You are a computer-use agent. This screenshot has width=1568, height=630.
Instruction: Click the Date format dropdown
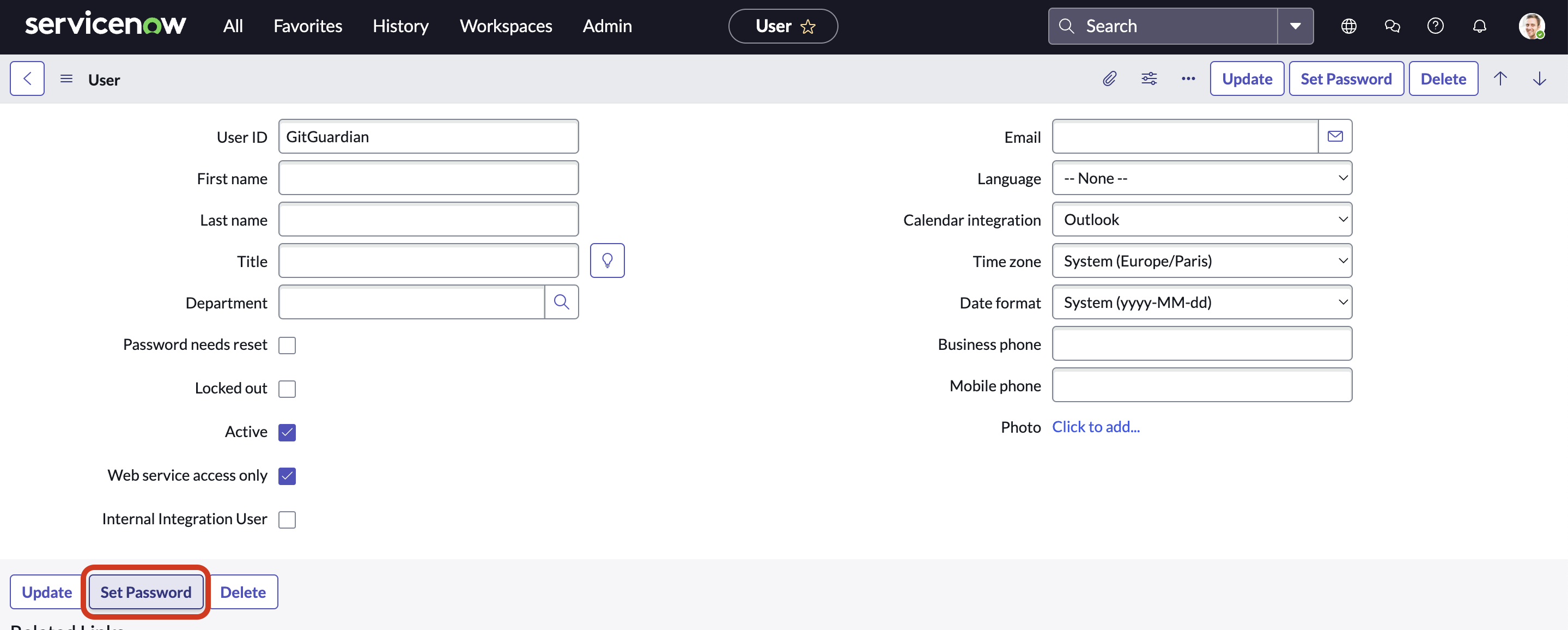(1201, 301)
